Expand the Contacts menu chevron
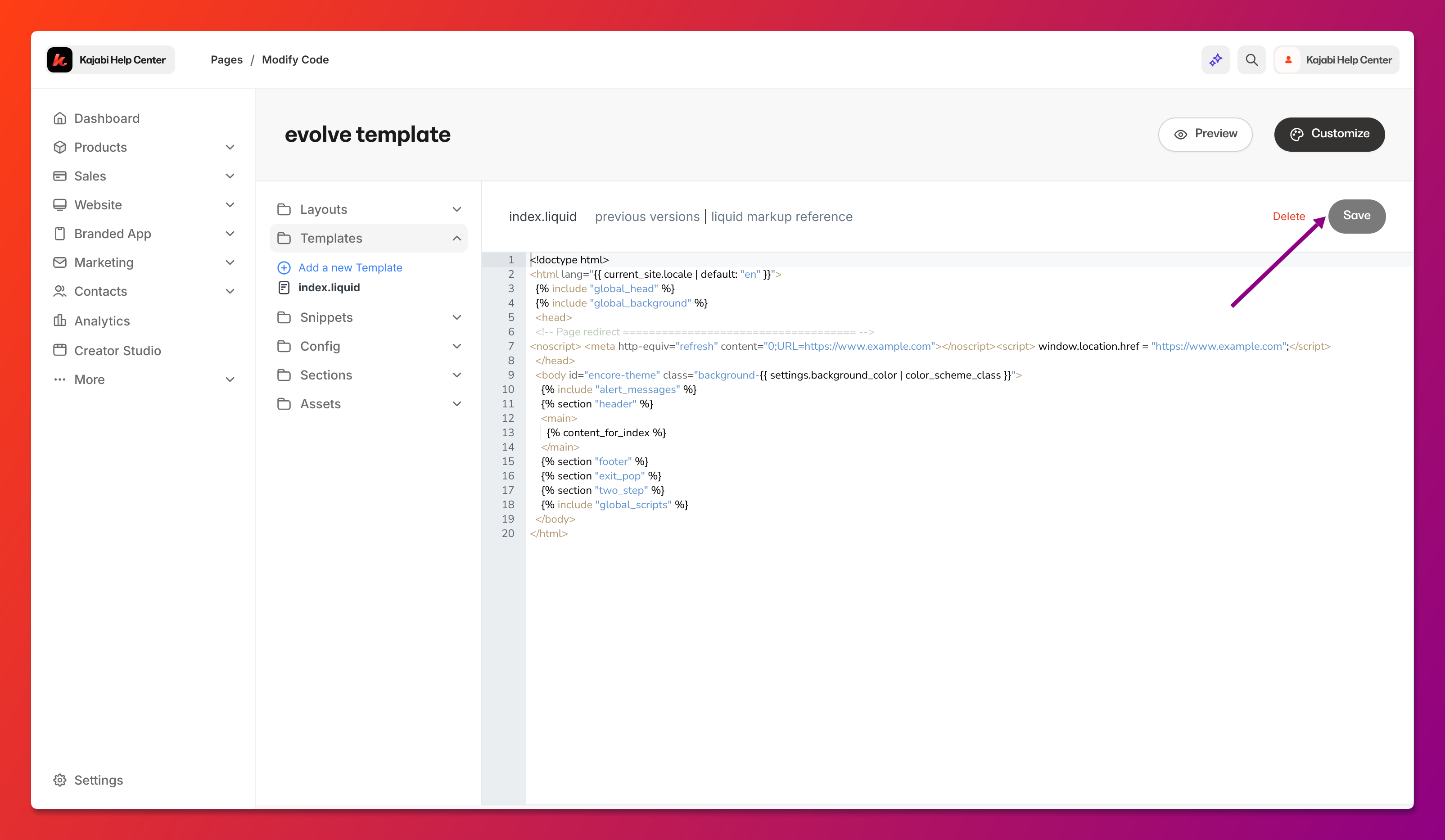Image resolution: width=1445 pixels, height=840 pixels. [230, 291]
